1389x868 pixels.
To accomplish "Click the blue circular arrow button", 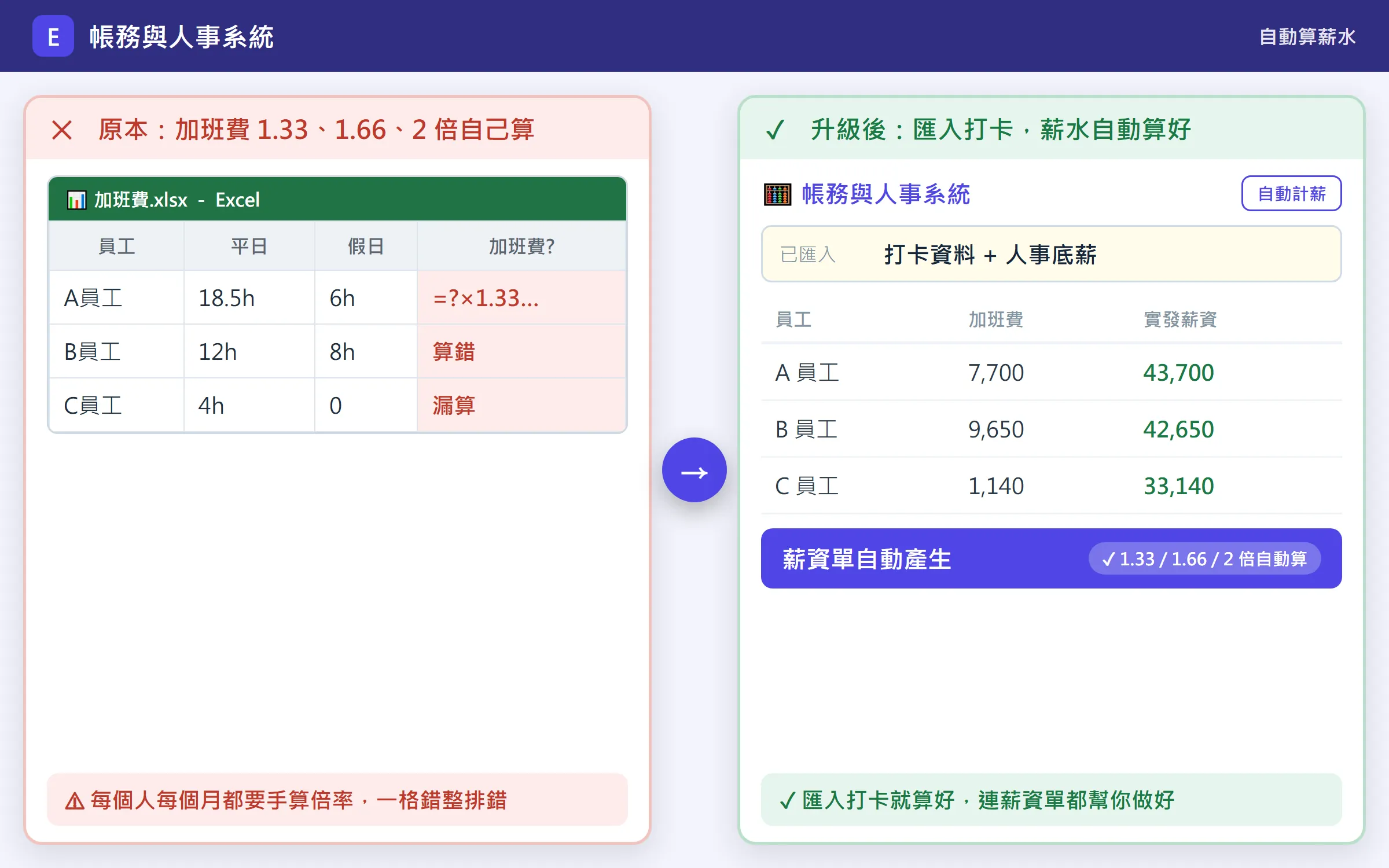I will 694,470.
